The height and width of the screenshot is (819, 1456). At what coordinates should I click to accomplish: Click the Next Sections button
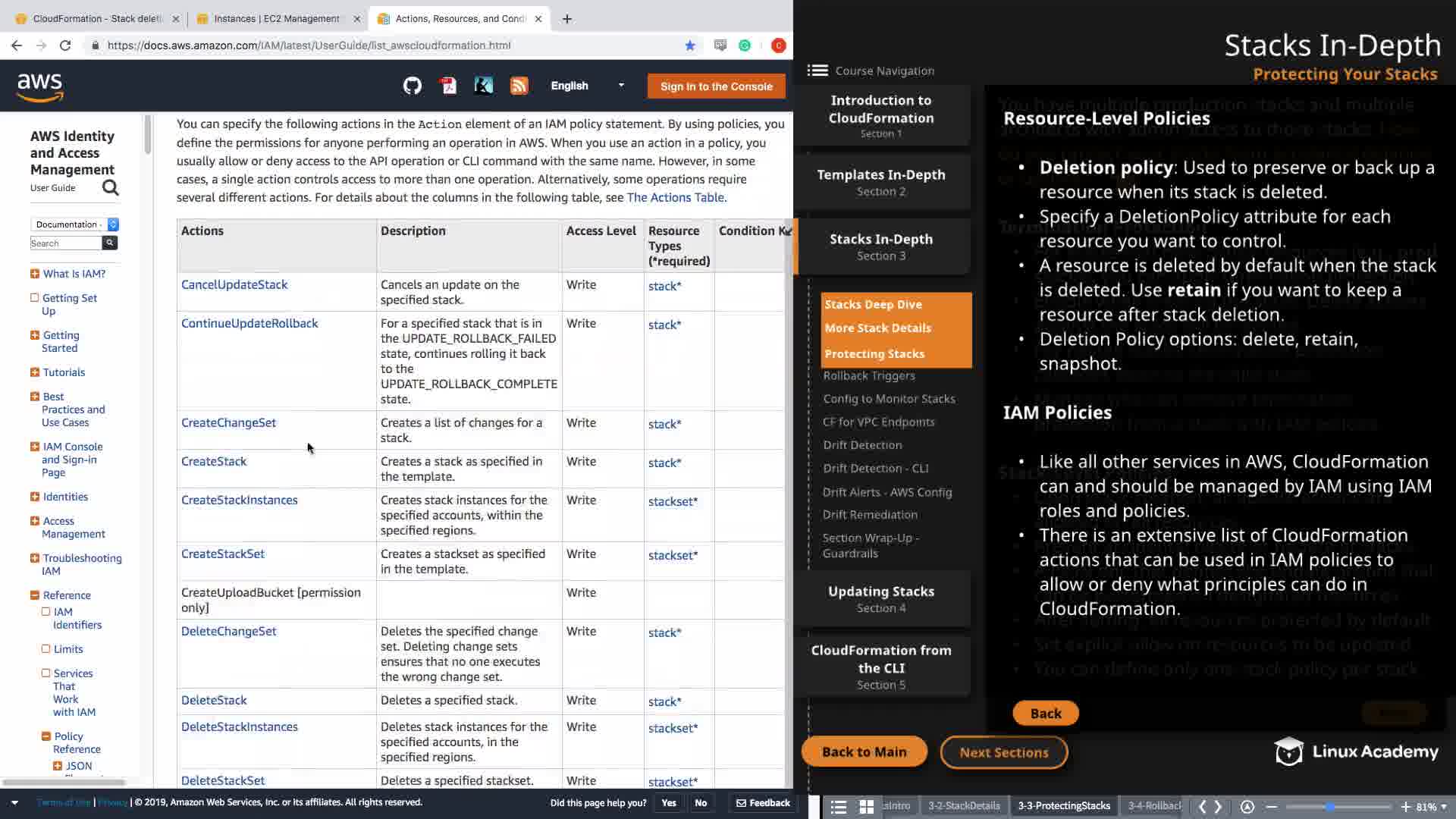(x=1003, y=752)
